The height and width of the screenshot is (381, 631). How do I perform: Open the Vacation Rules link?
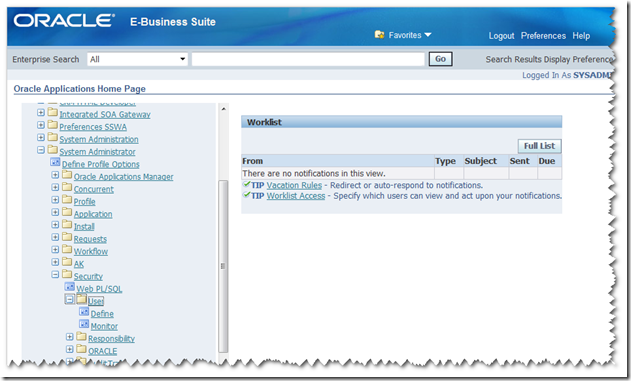[x=294, y=185]
